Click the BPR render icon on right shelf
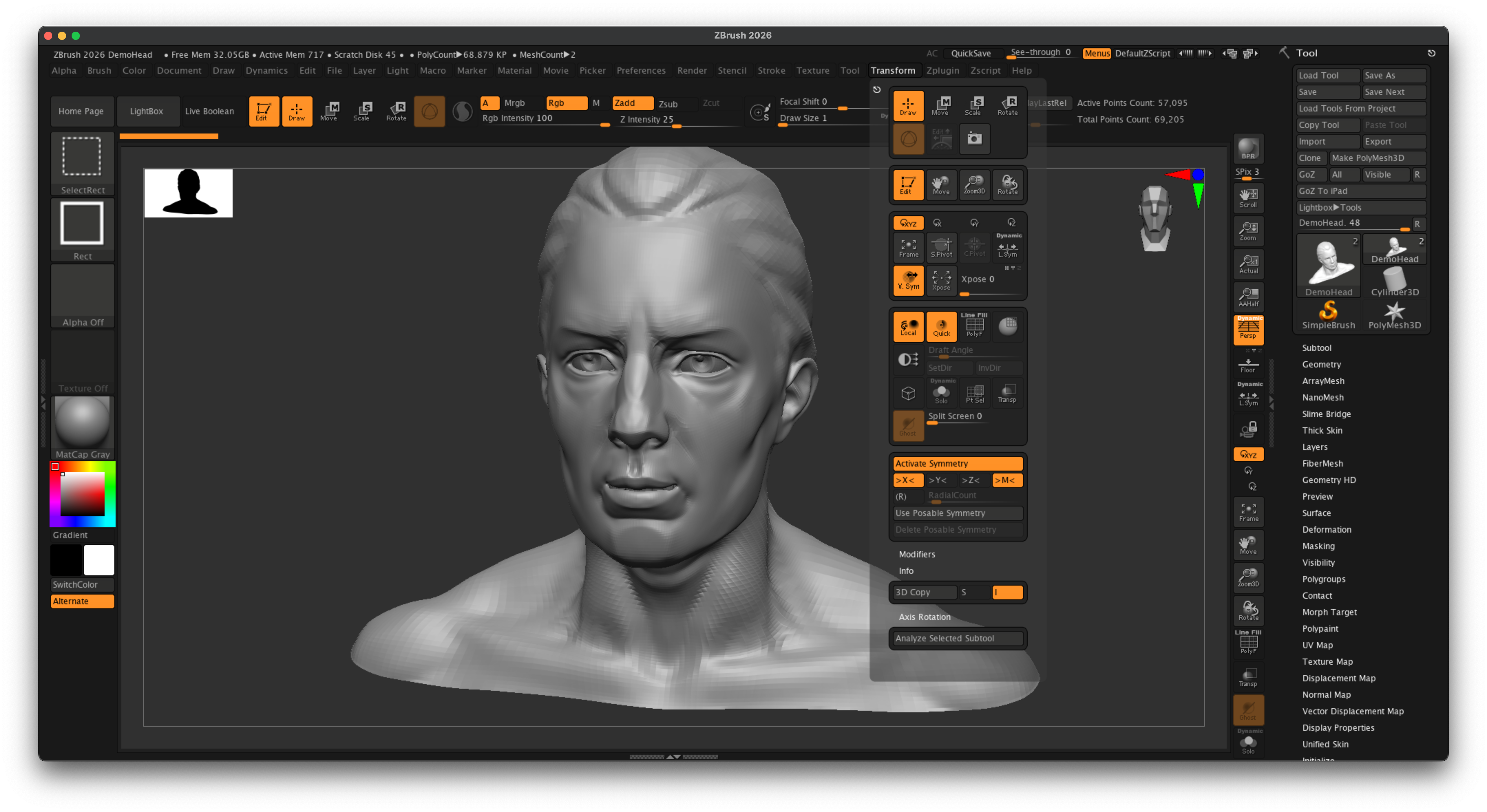The image size is (1487, 812). click(1248, 148)
